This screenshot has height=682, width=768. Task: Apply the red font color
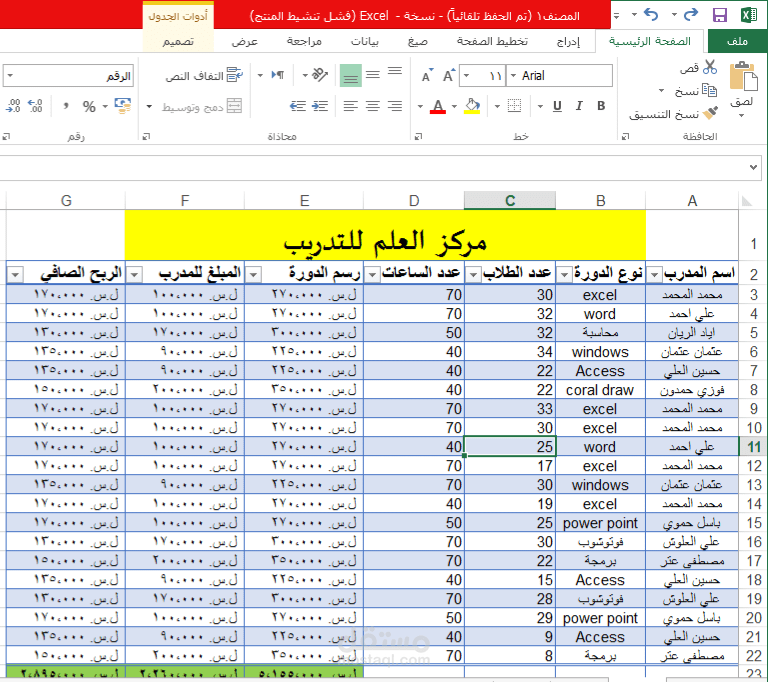pyautogui.click(x=438, y=106)
